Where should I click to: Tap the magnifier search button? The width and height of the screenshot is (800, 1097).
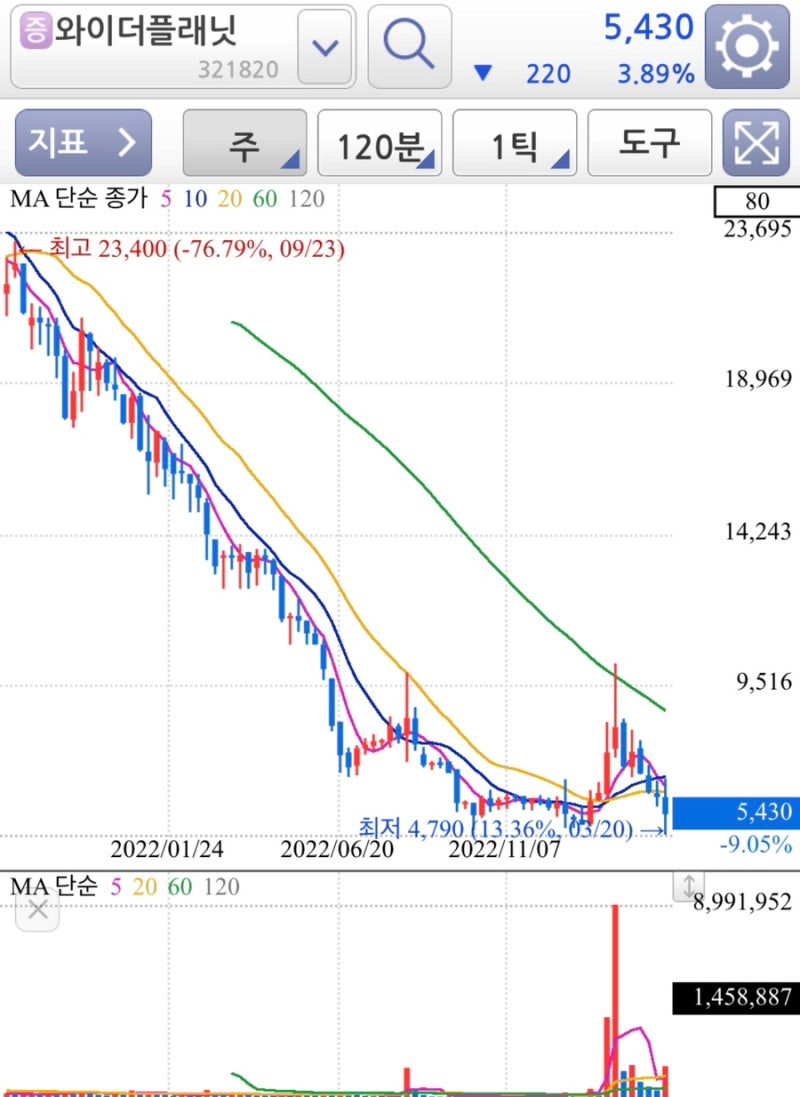(x=409, y=46)
